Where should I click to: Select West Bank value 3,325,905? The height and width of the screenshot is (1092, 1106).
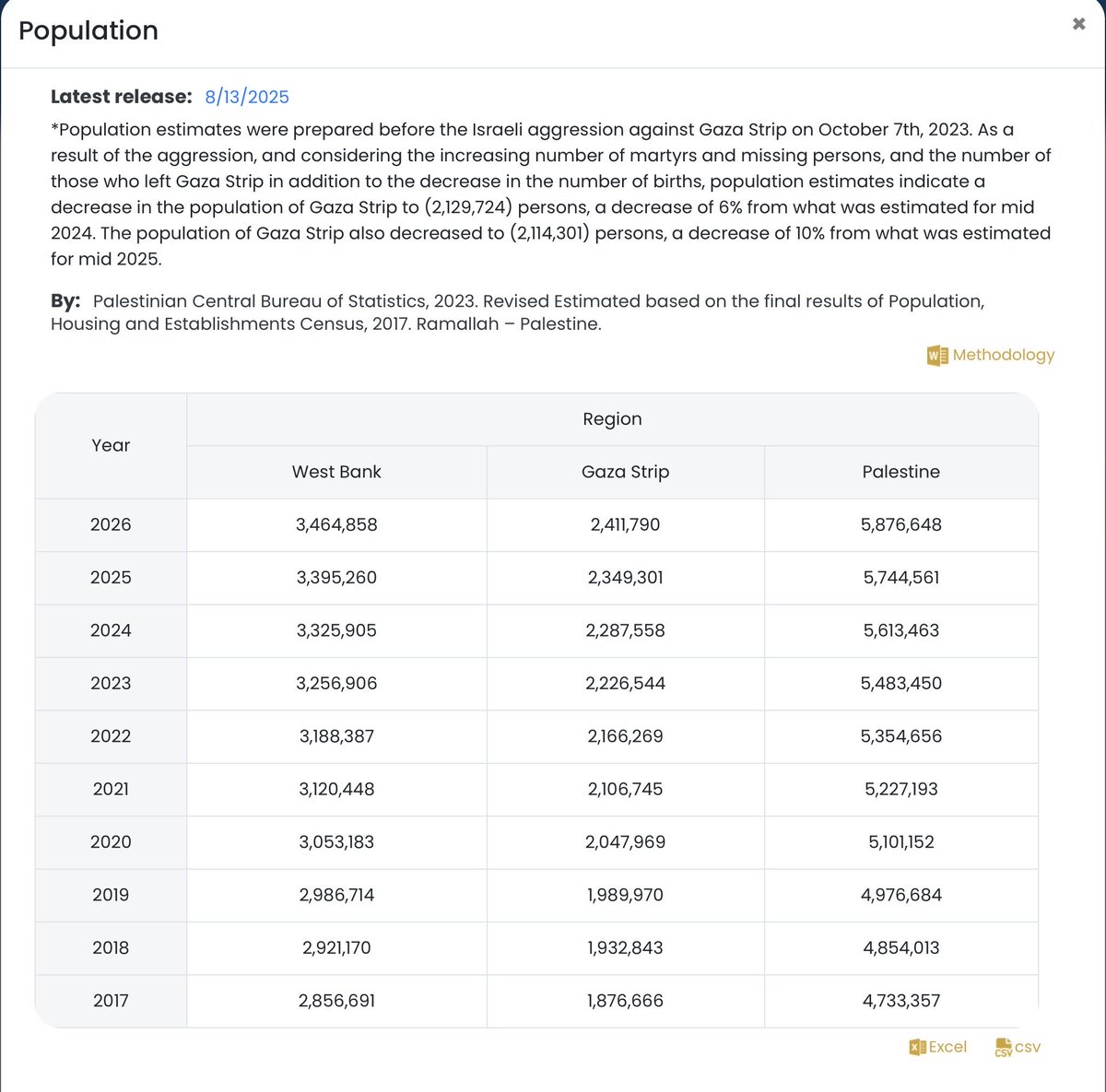(336, 630)
